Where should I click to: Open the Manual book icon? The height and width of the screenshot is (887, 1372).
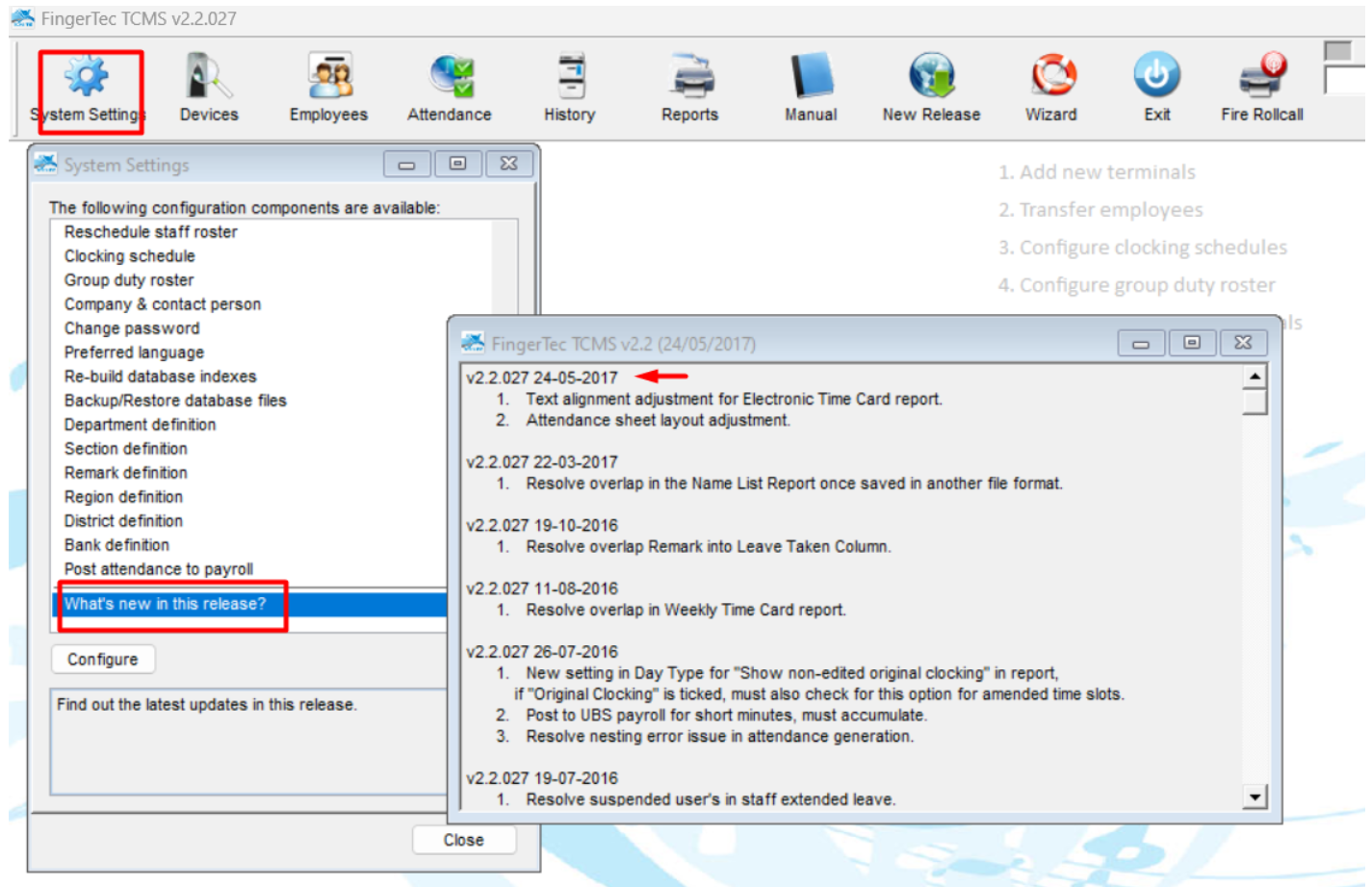[x=812, y=76]
